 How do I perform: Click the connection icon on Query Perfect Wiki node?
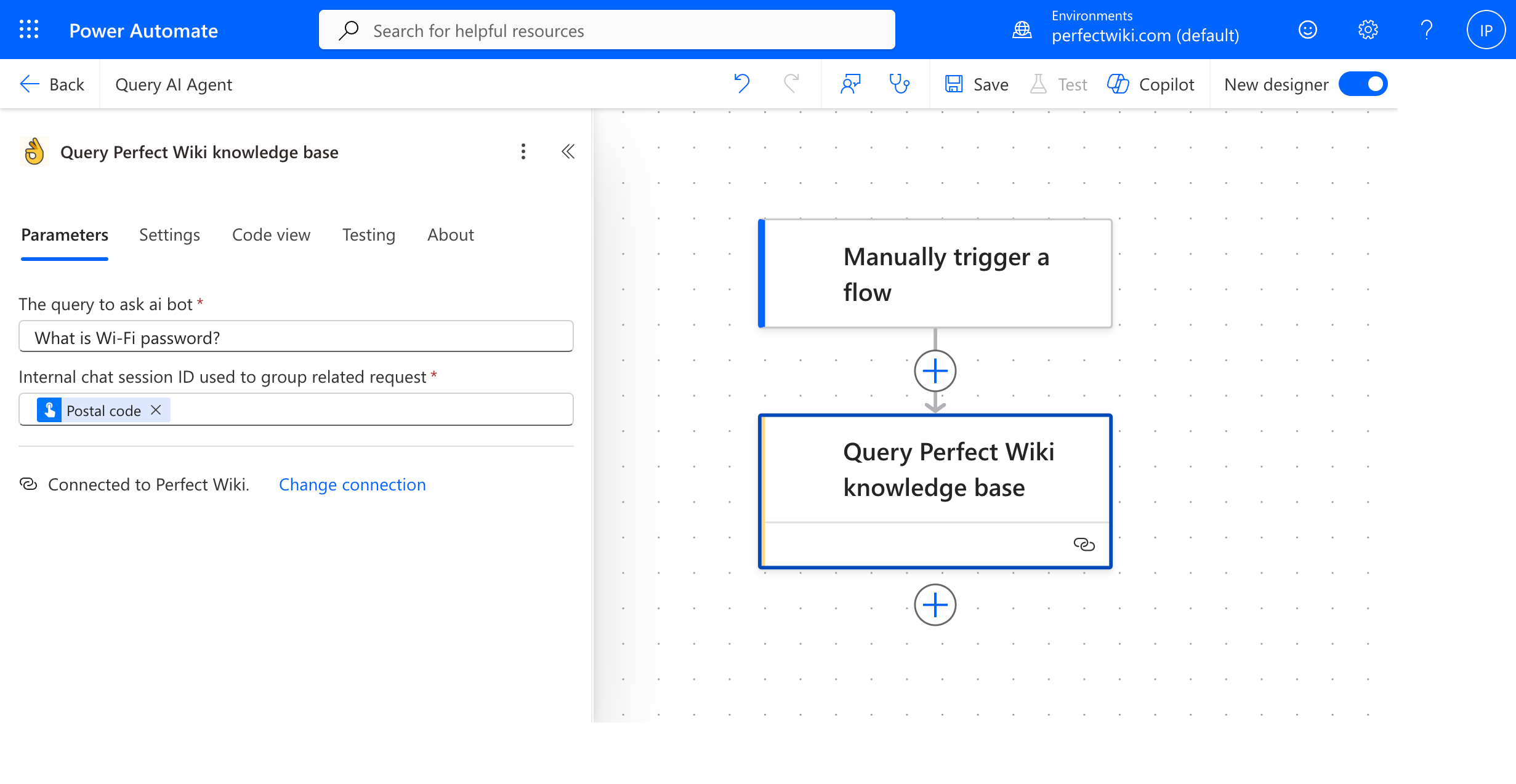[1084, 544]
